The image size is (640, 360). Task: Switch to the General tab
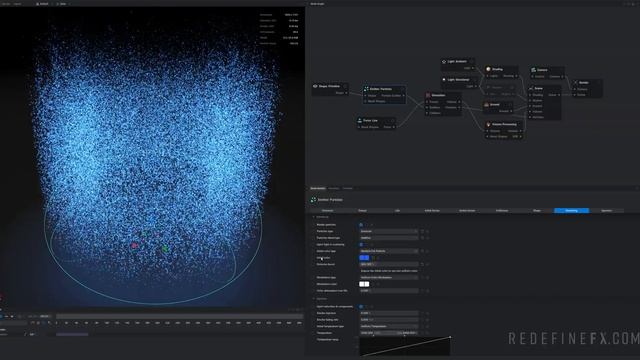point(327,211)
